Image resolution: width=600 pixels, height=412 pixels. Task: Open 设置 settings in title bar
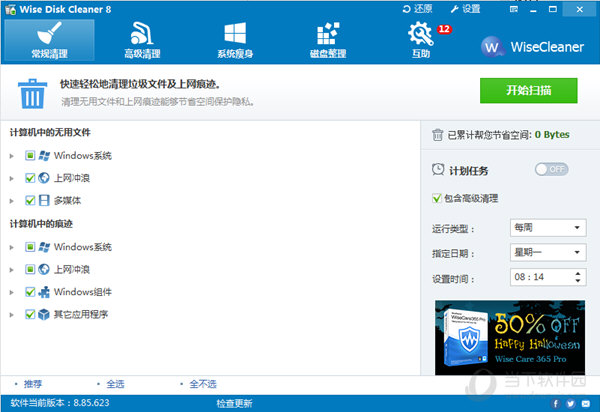[x=464, y=8]
